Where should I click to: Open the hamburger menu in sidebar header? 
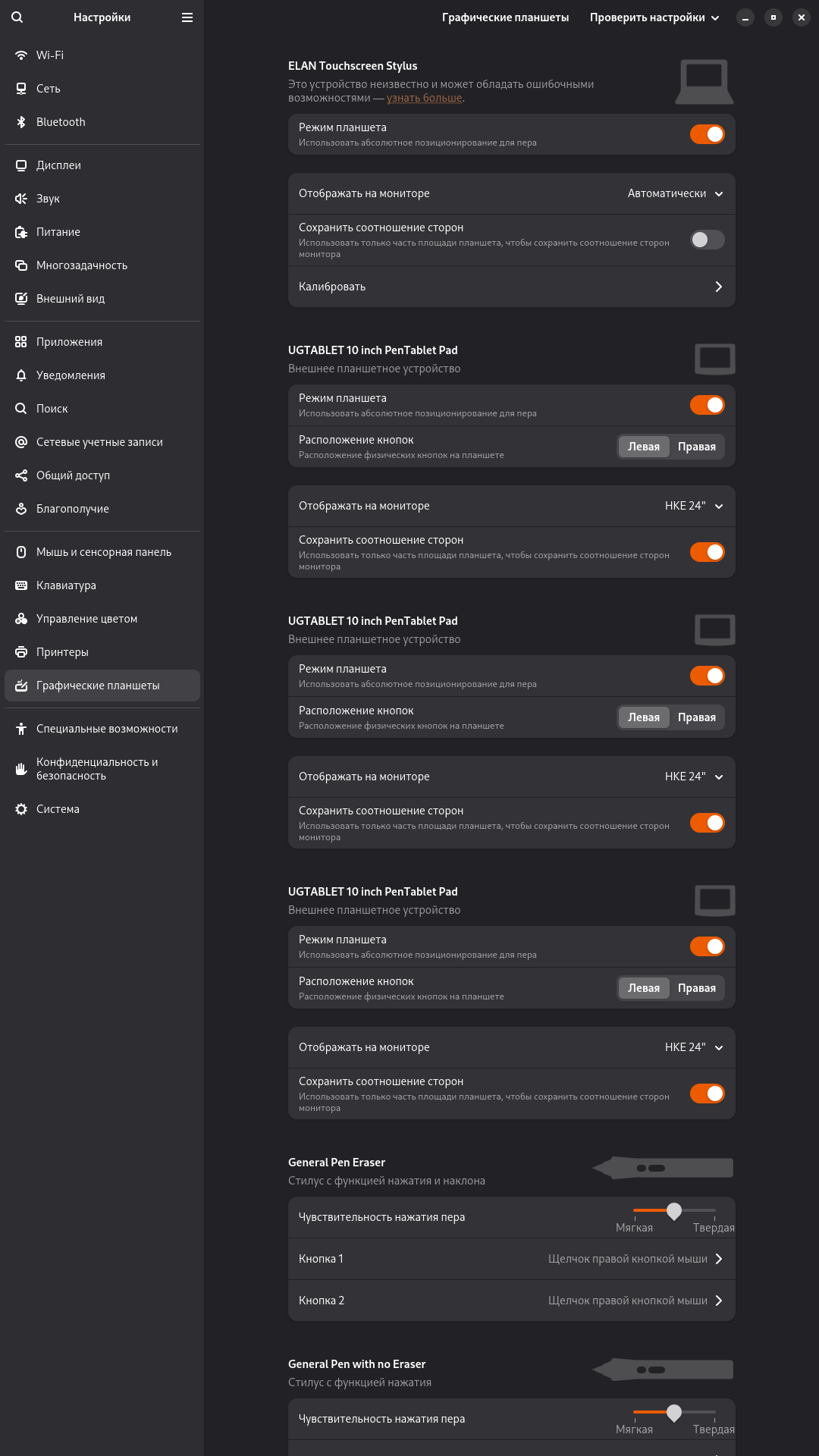[x=187, y=17]
